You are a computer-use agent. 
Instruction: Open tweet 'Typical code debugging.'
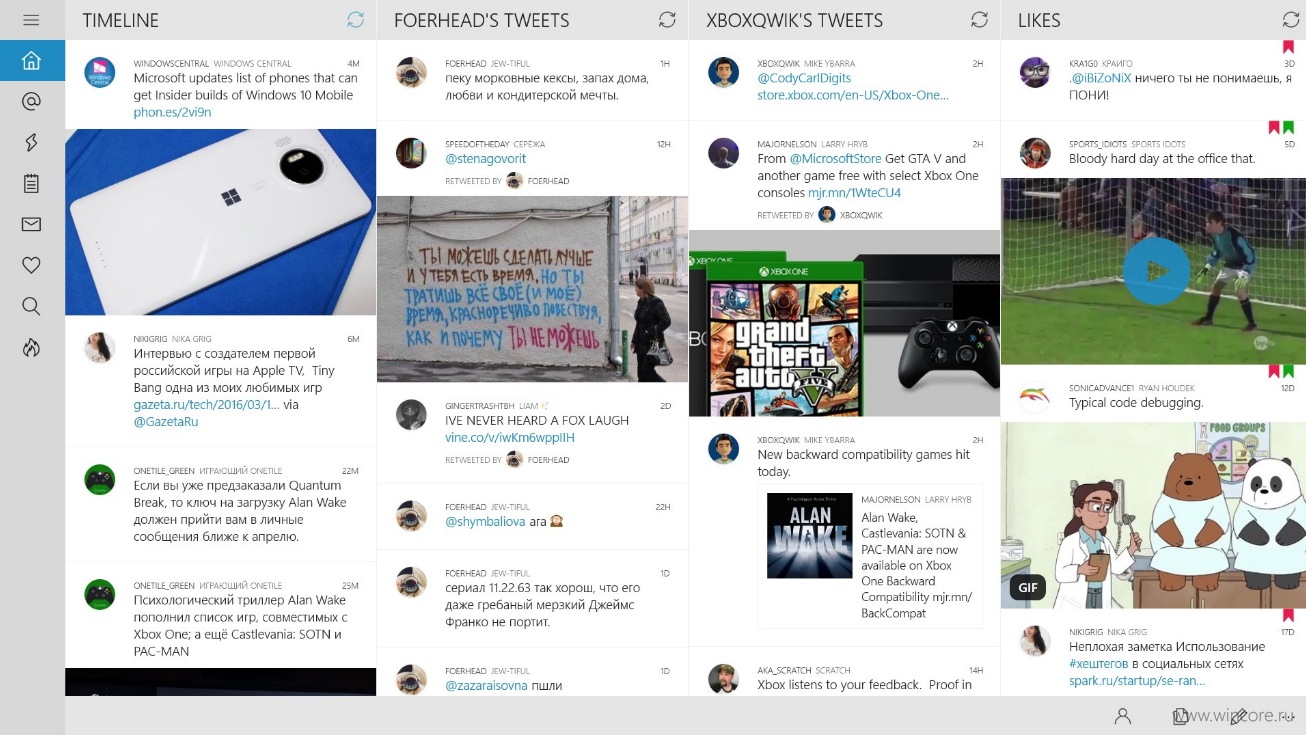[1135, 403]
